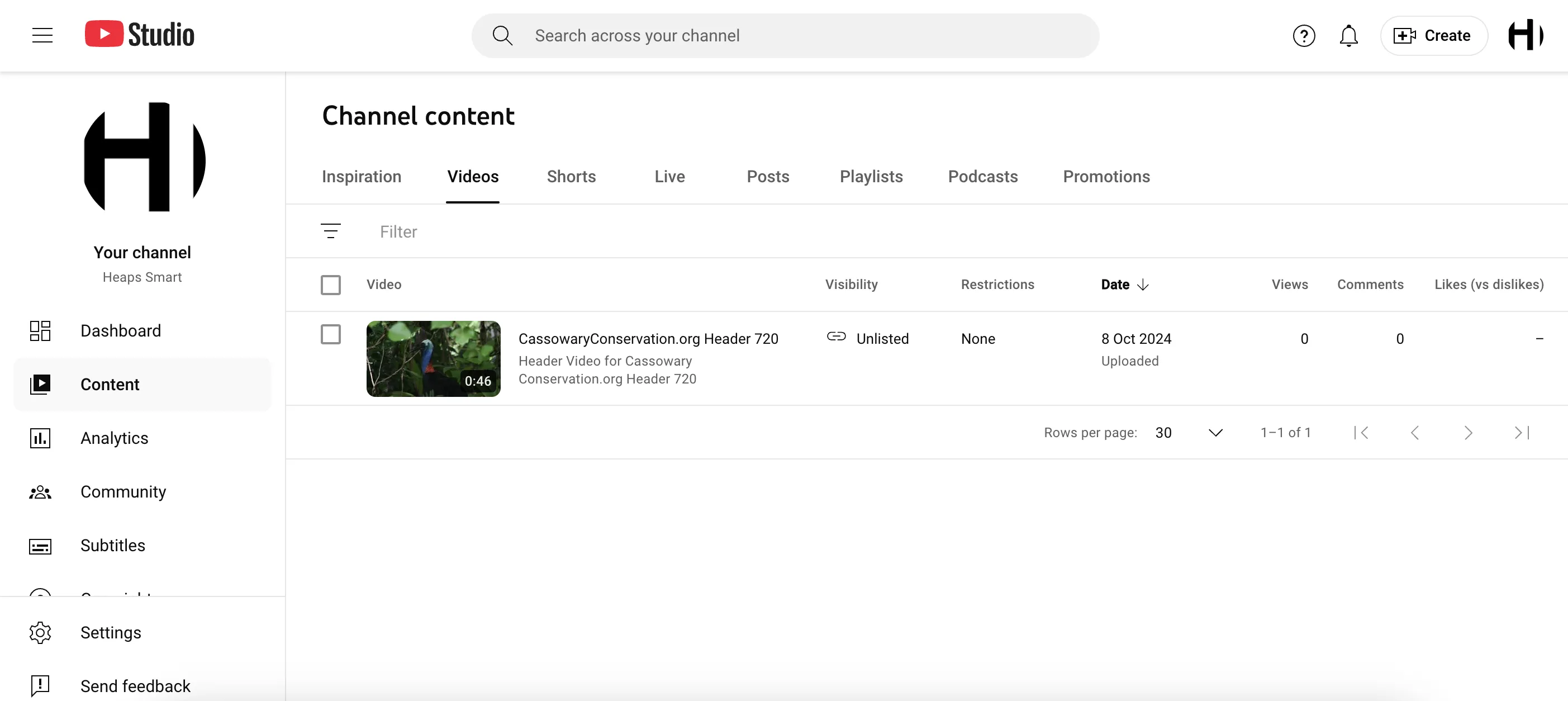
Task: Open the hamburger navigation menu
Action: coord(42,35)
